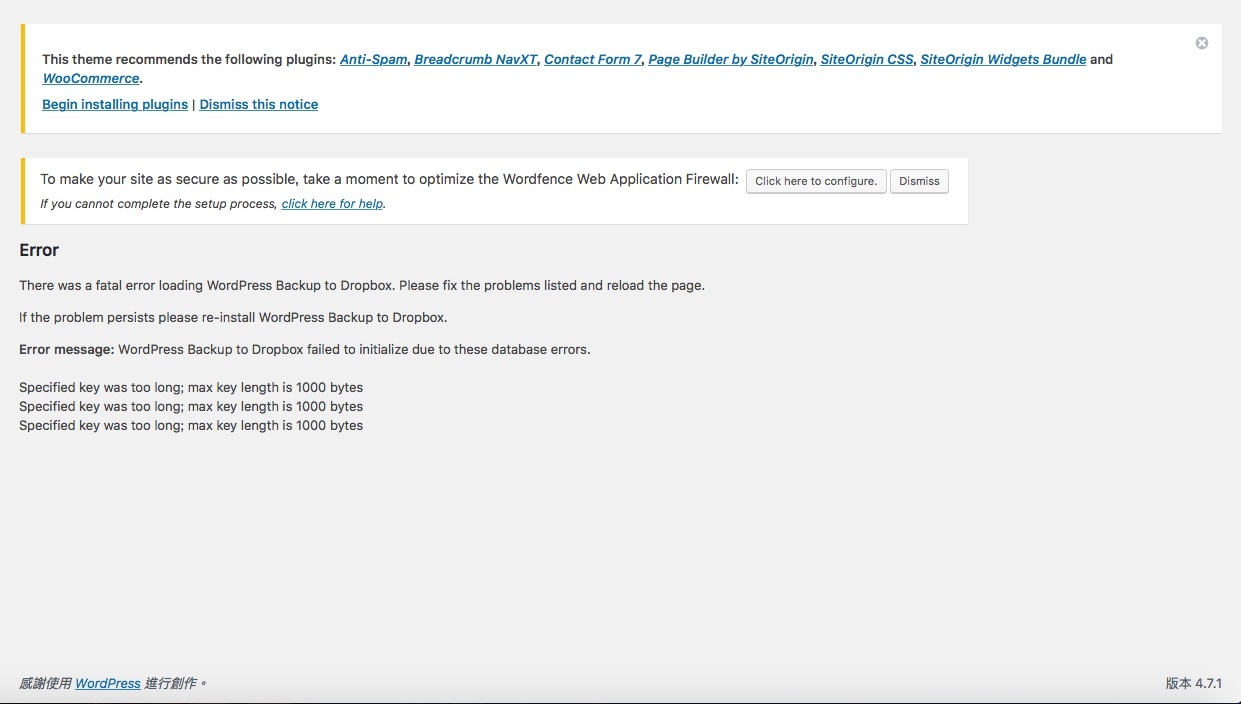The width and height of the screenshot is (1241, 704).
Task: Open the SiteOrigin Widgets Bundle link
Action: [1003, 59]
